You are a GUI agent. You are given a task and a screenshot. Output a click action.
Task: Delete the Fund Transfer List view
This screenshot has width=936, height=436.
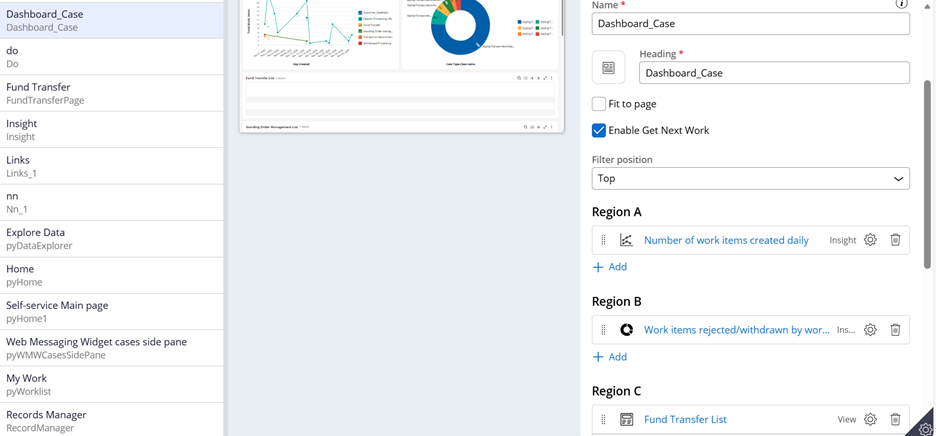[x=895, y=420]
